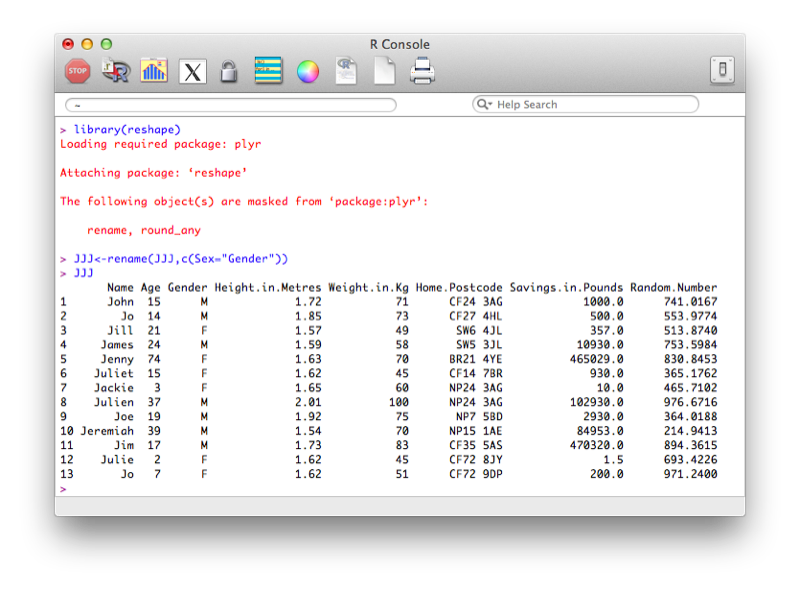The height and width of the screenshot is (592, 800).
Task: Click random number '741.0167'
Action: tap(690, 302)
